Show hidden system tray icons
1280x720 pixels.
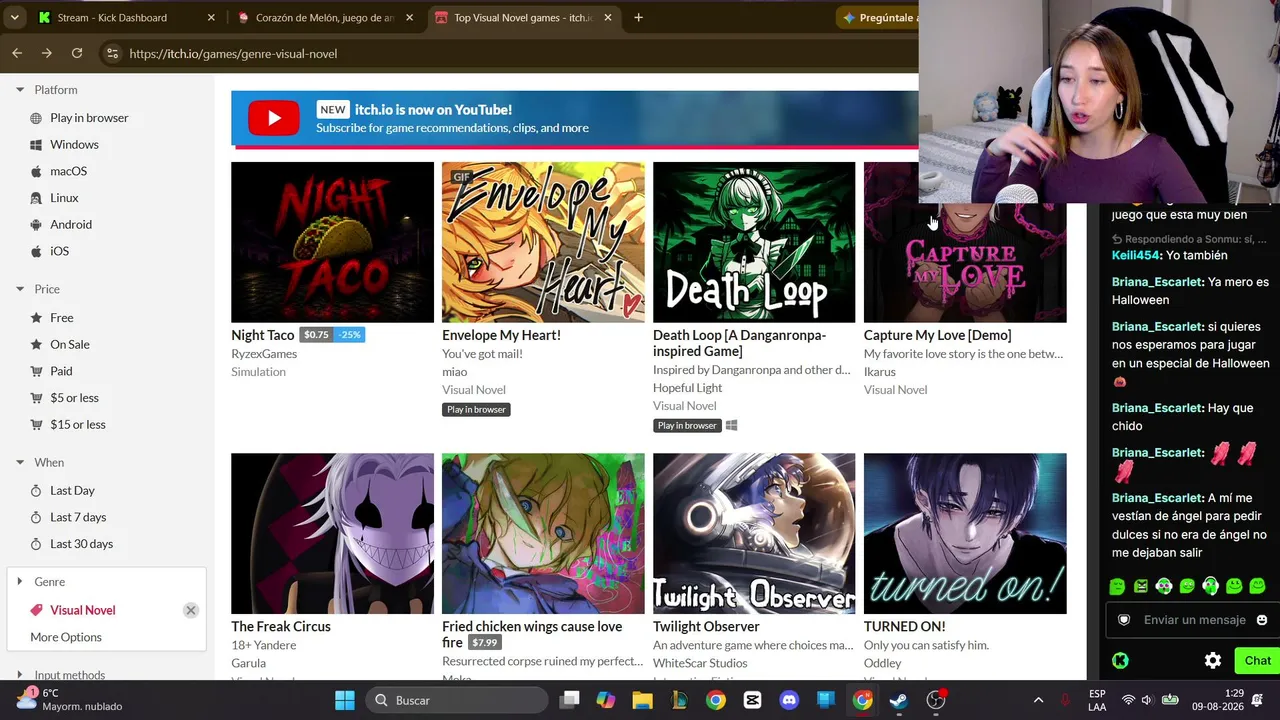pyautogui.click(x=1038, y=700)
